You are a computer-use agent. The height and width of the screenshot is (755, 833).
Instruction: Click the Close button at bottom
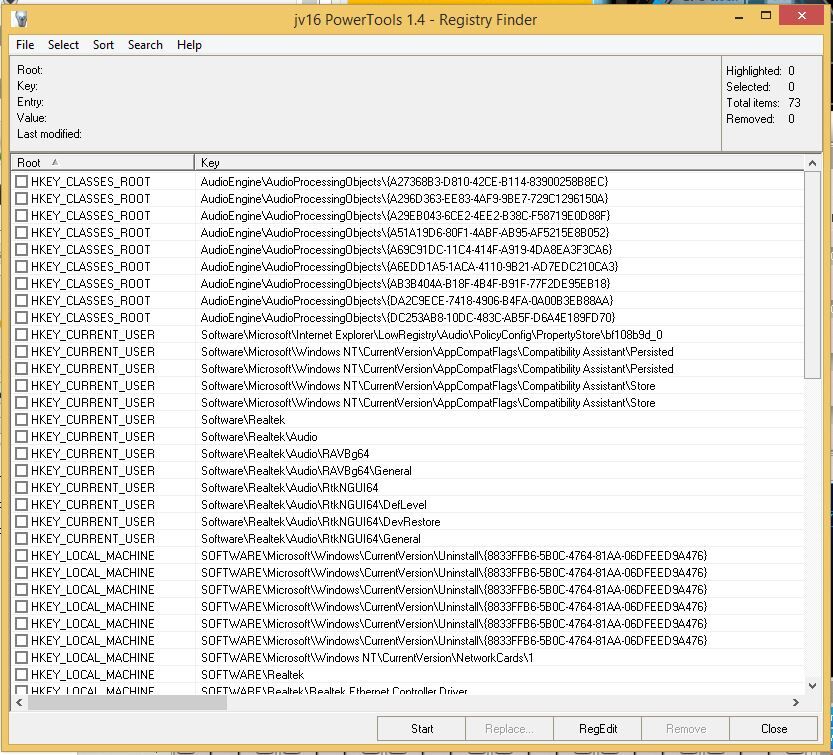pyautogui.click(x=774, y=728)
